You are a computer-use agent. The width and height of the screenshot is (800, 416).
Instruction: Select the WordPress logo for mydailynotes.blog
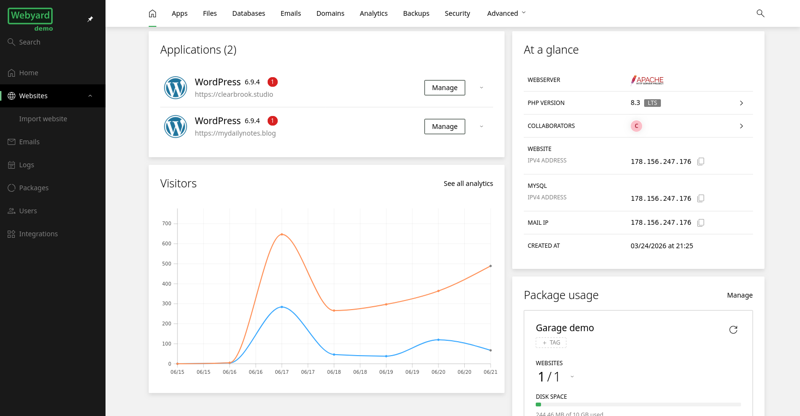tap(175, 126)
